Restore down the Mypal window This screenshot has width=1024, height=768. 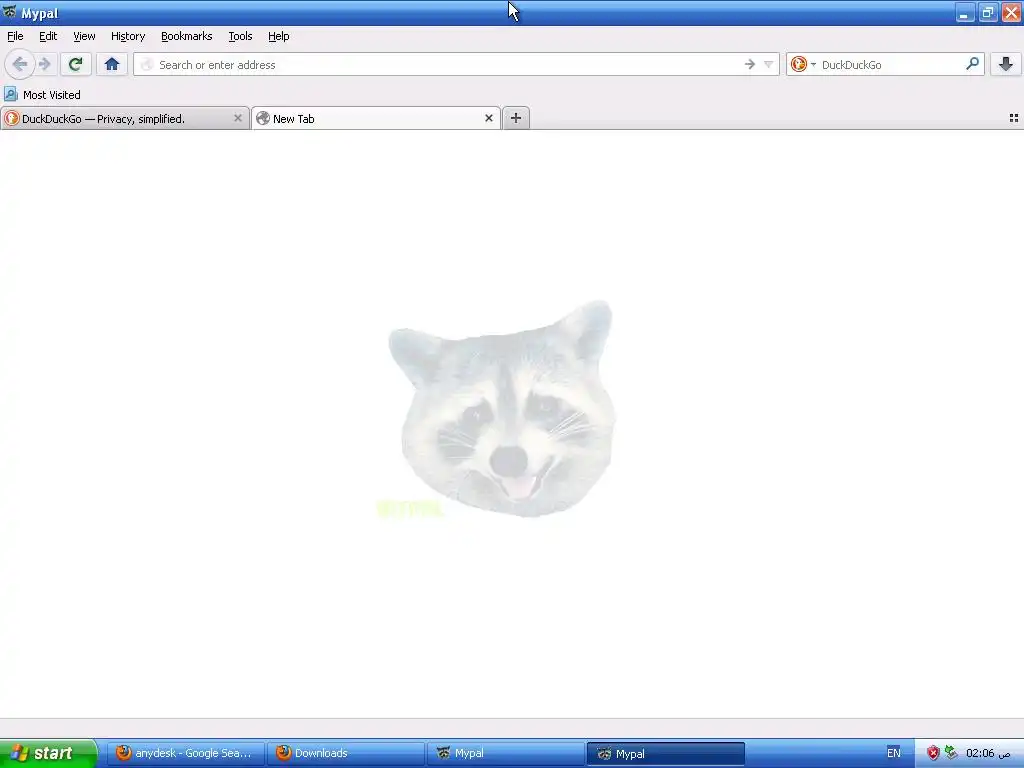pyautogui.click(x=987, y=13)
